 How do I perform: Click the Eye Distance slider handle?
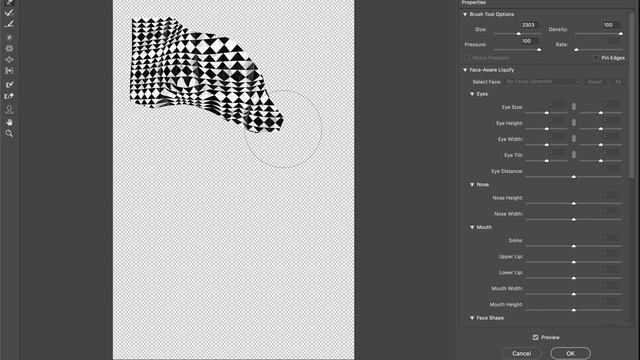point(573,176)
